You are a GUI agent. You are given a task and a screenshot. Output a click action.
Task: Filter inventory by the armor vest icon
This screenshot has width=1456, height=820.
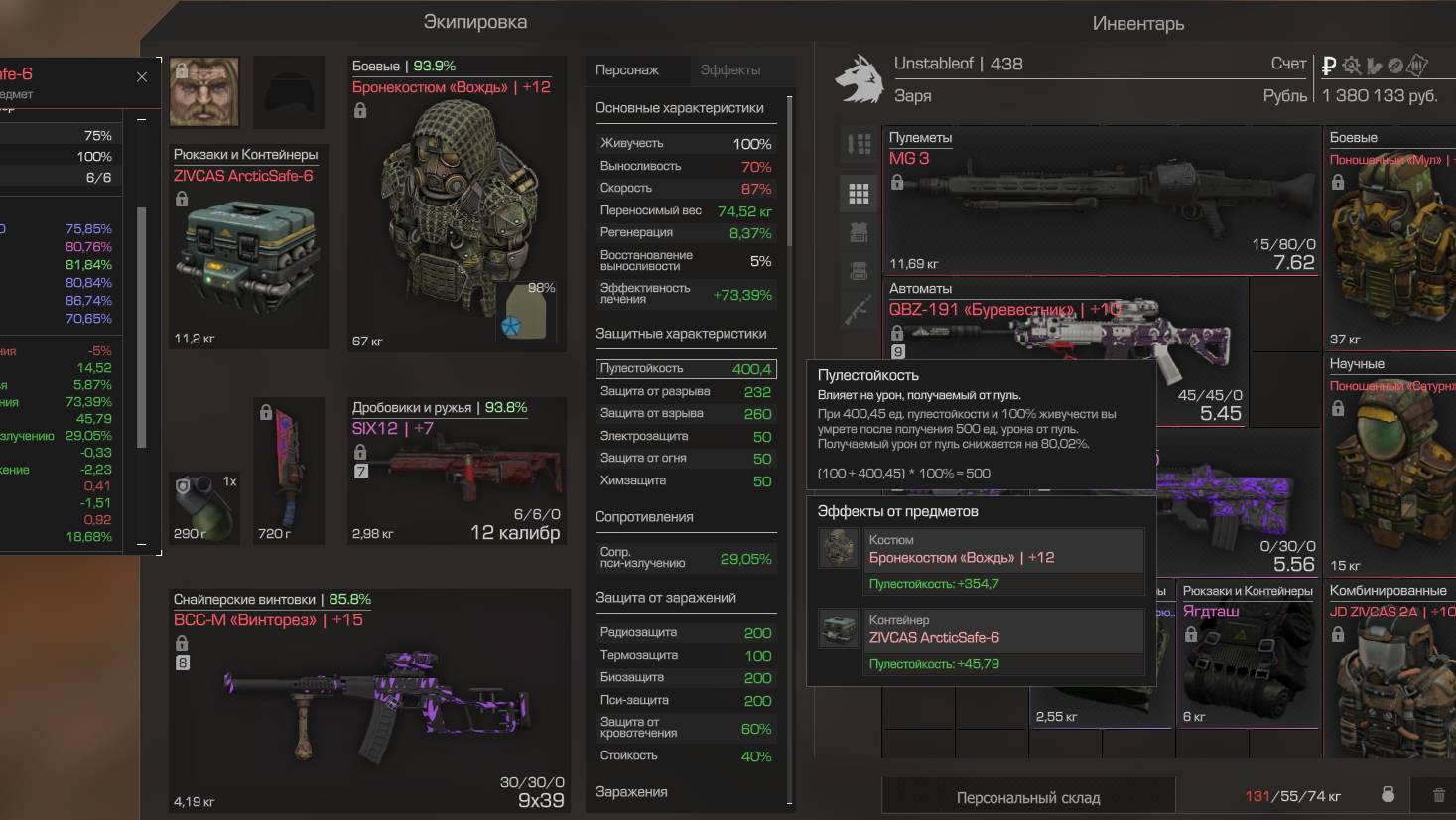pos(859,233)
